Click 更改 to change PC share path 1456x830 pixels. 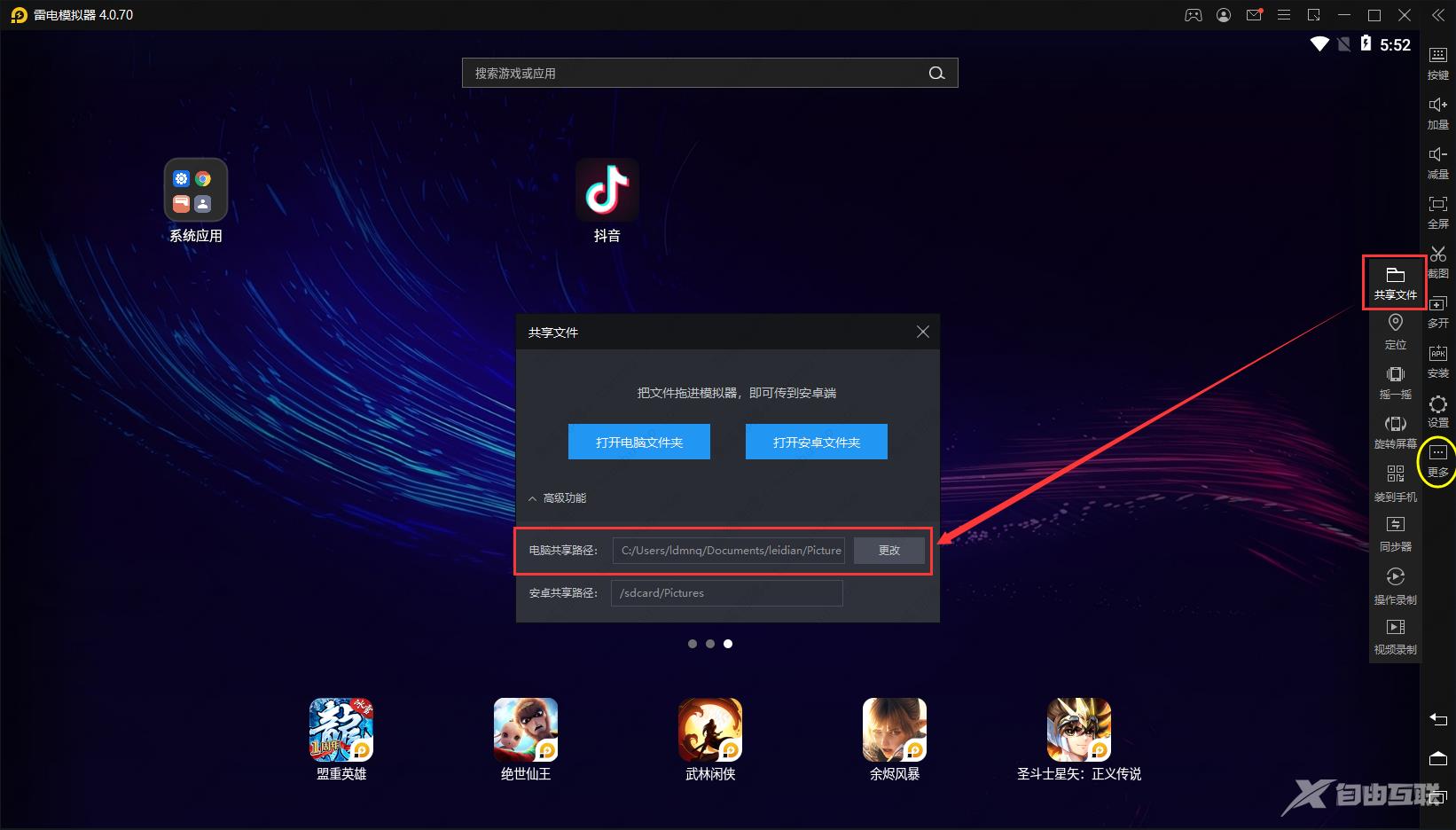point(889,551)
